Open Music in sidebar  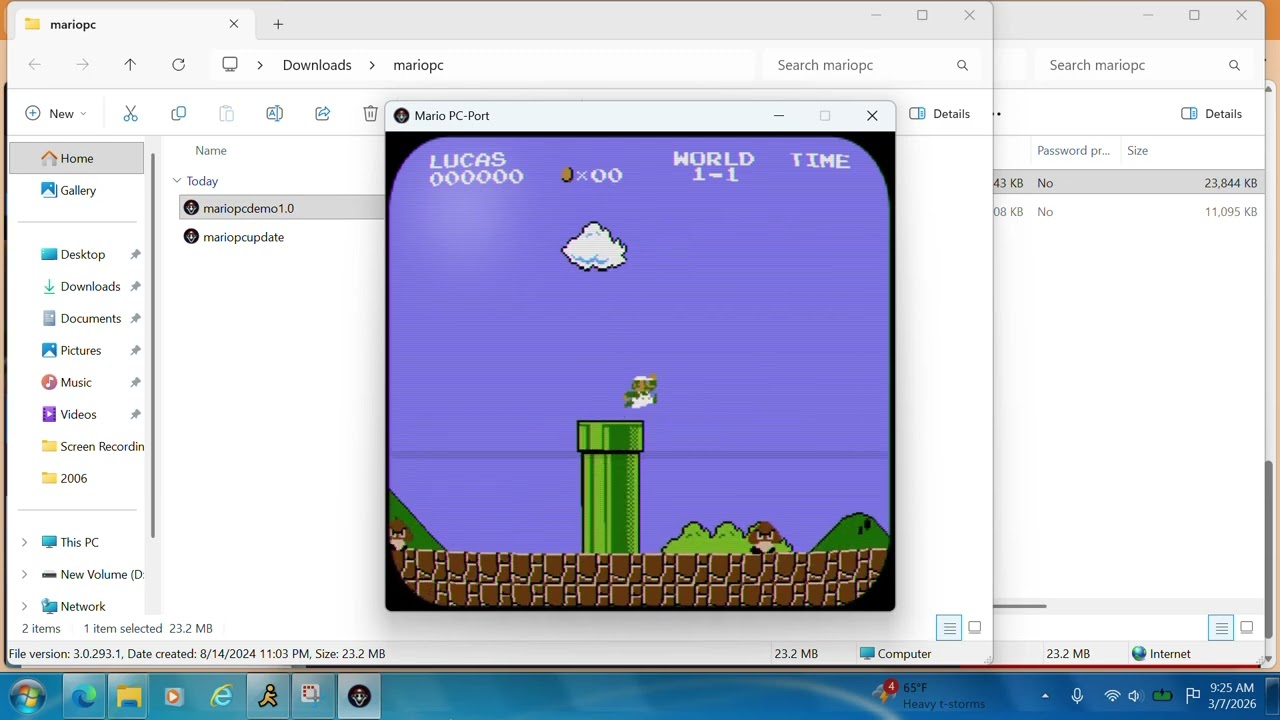coord(75,382)
